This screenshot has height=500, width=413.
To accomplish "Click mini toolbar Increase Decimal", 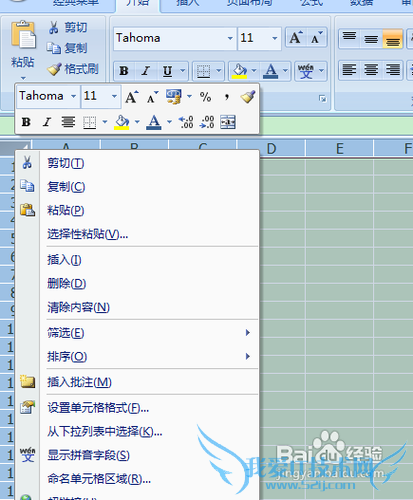I will (x=186, y=122).
